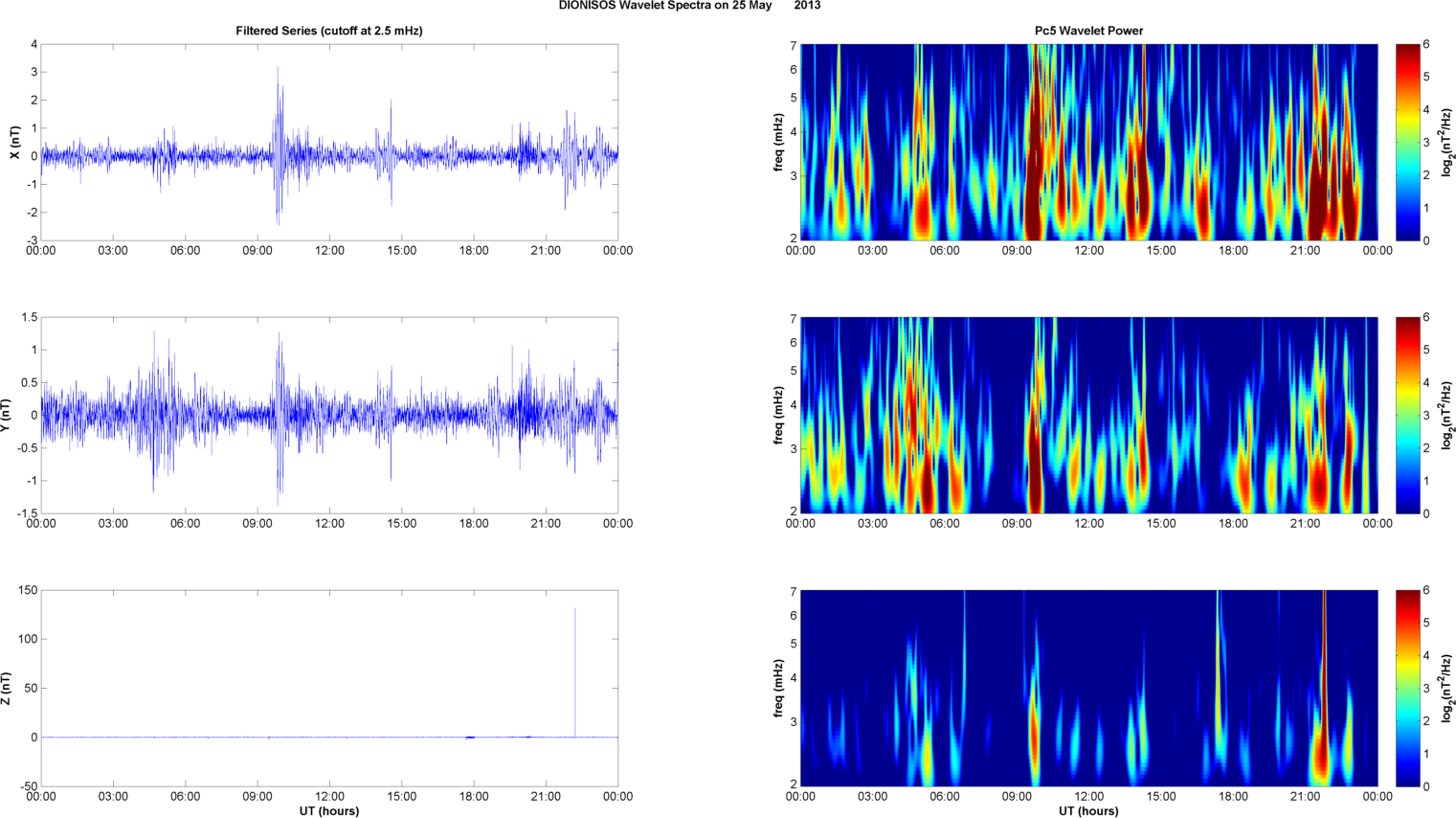The image size is (1456, 818).
Task: Click the '150' tick on the Z series axis
Action: 28,591
